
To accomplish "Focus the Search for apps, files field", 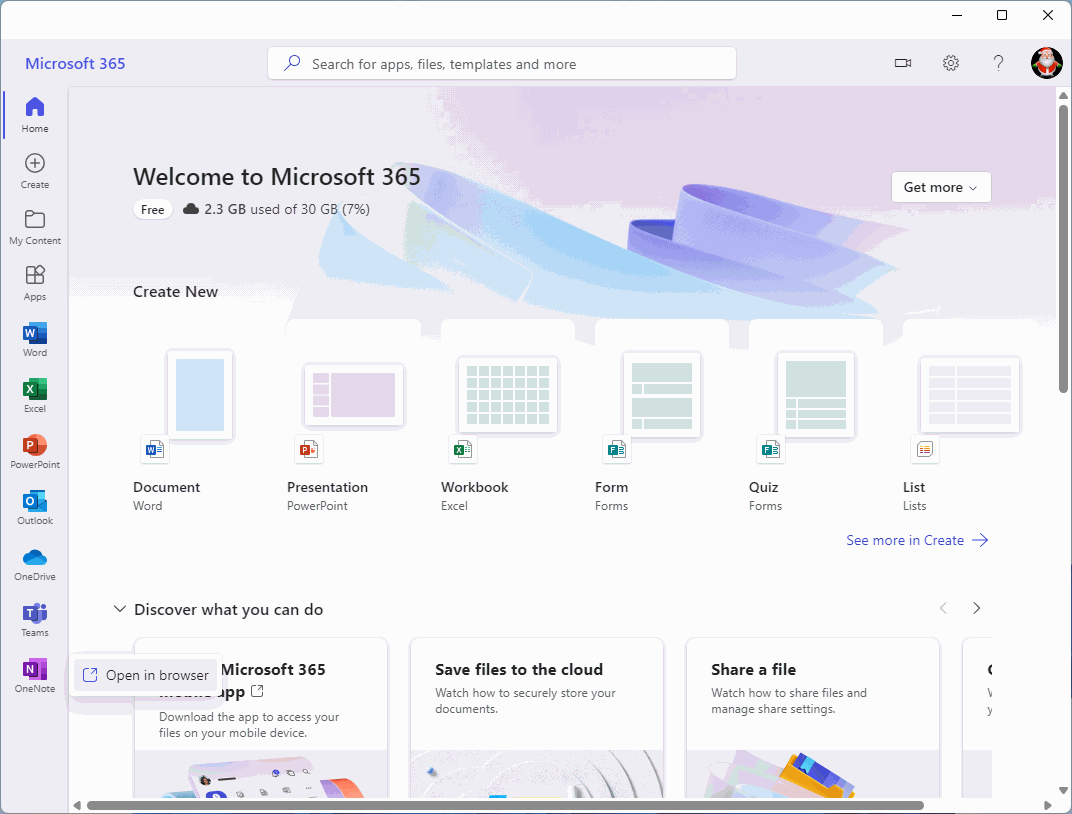I will [x=502, y=64].
